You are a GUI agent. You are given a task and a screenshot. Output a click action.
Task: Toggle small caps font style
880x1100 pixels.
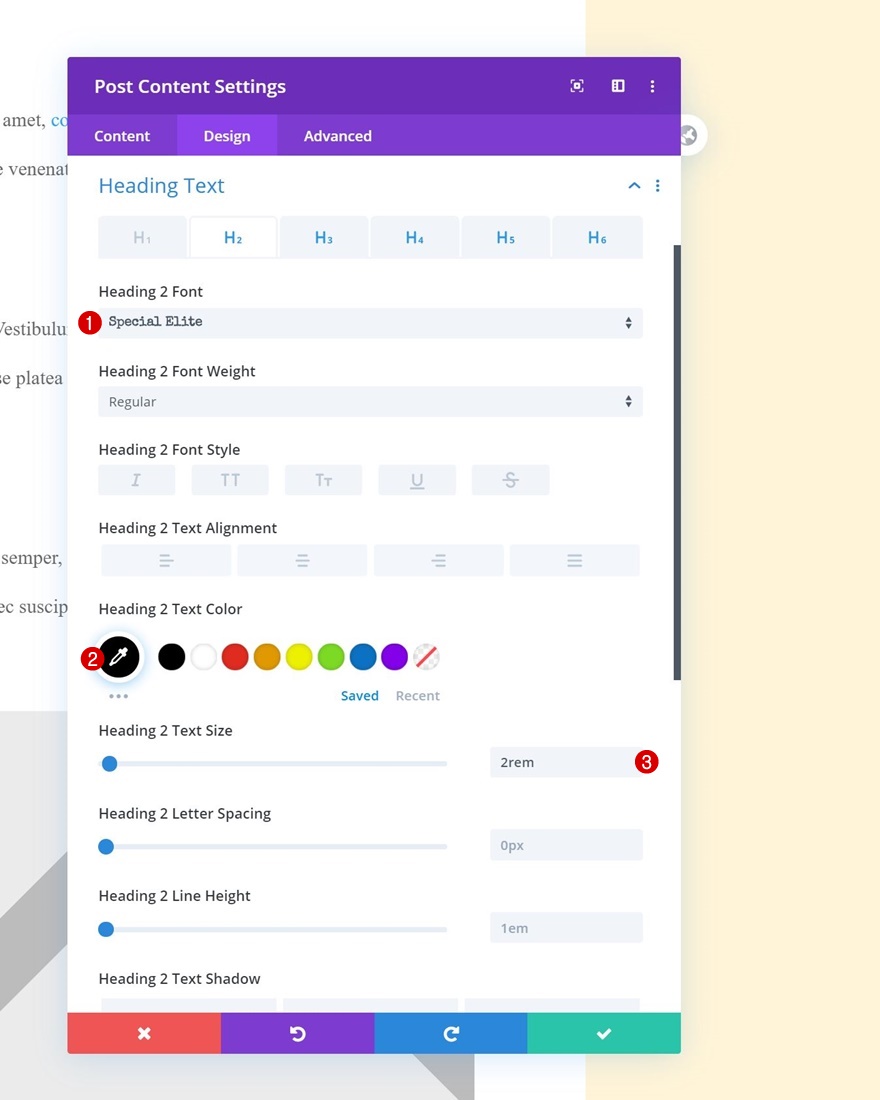click(324, 480)
